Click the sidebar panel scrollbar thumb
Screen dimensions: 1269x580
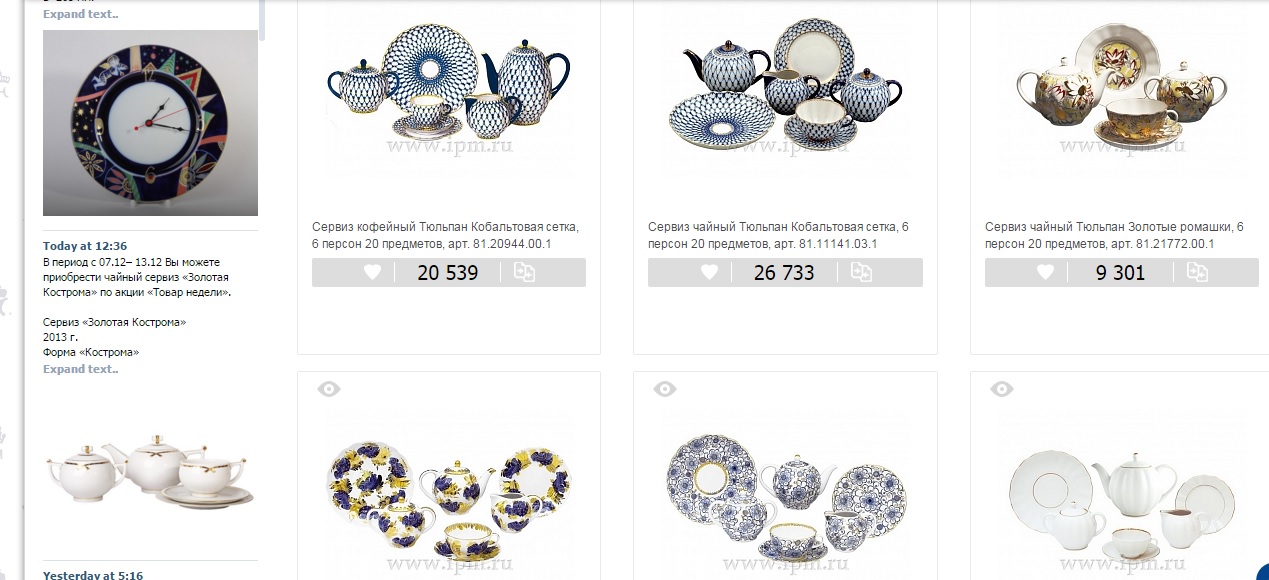(262, 17)
